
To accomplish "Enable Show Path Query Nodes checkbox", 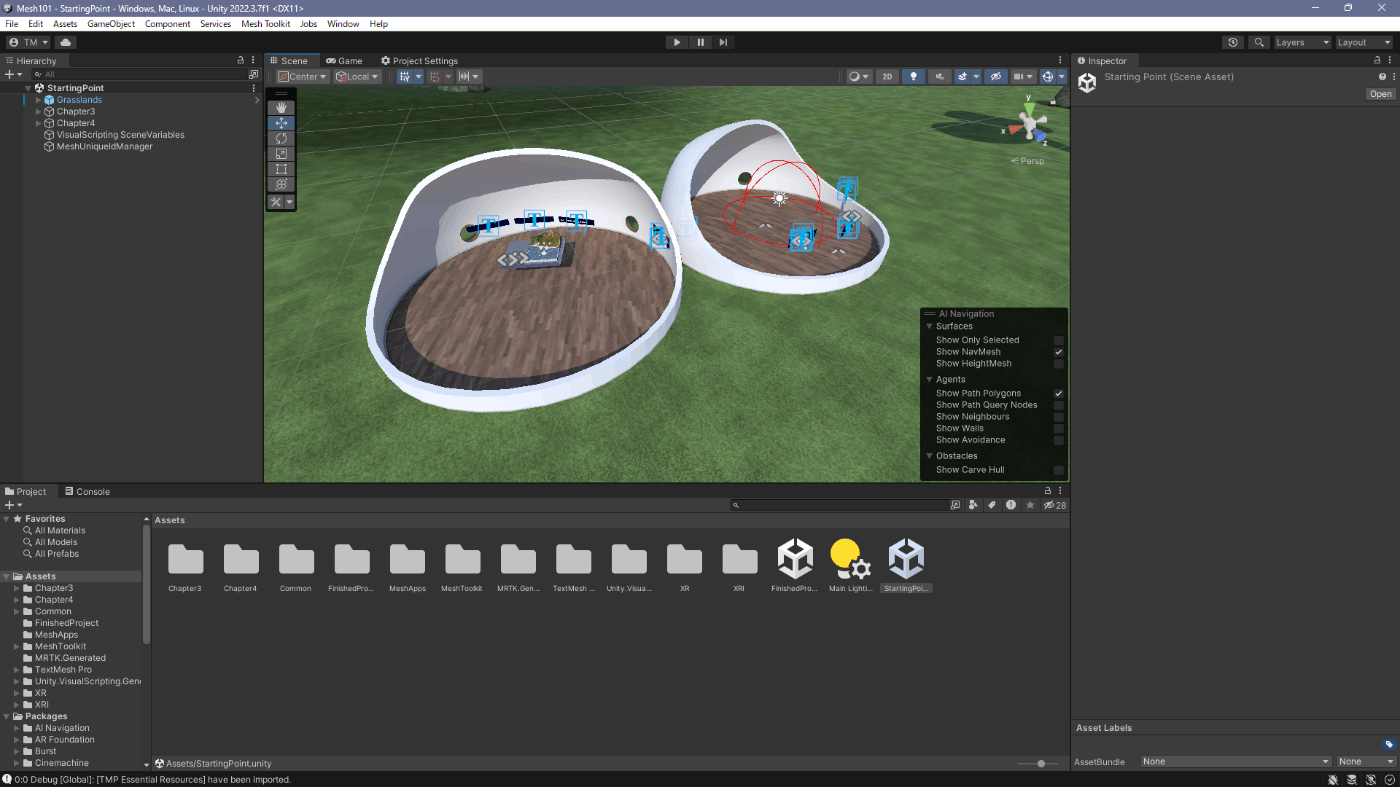I will pos(1058,405).
